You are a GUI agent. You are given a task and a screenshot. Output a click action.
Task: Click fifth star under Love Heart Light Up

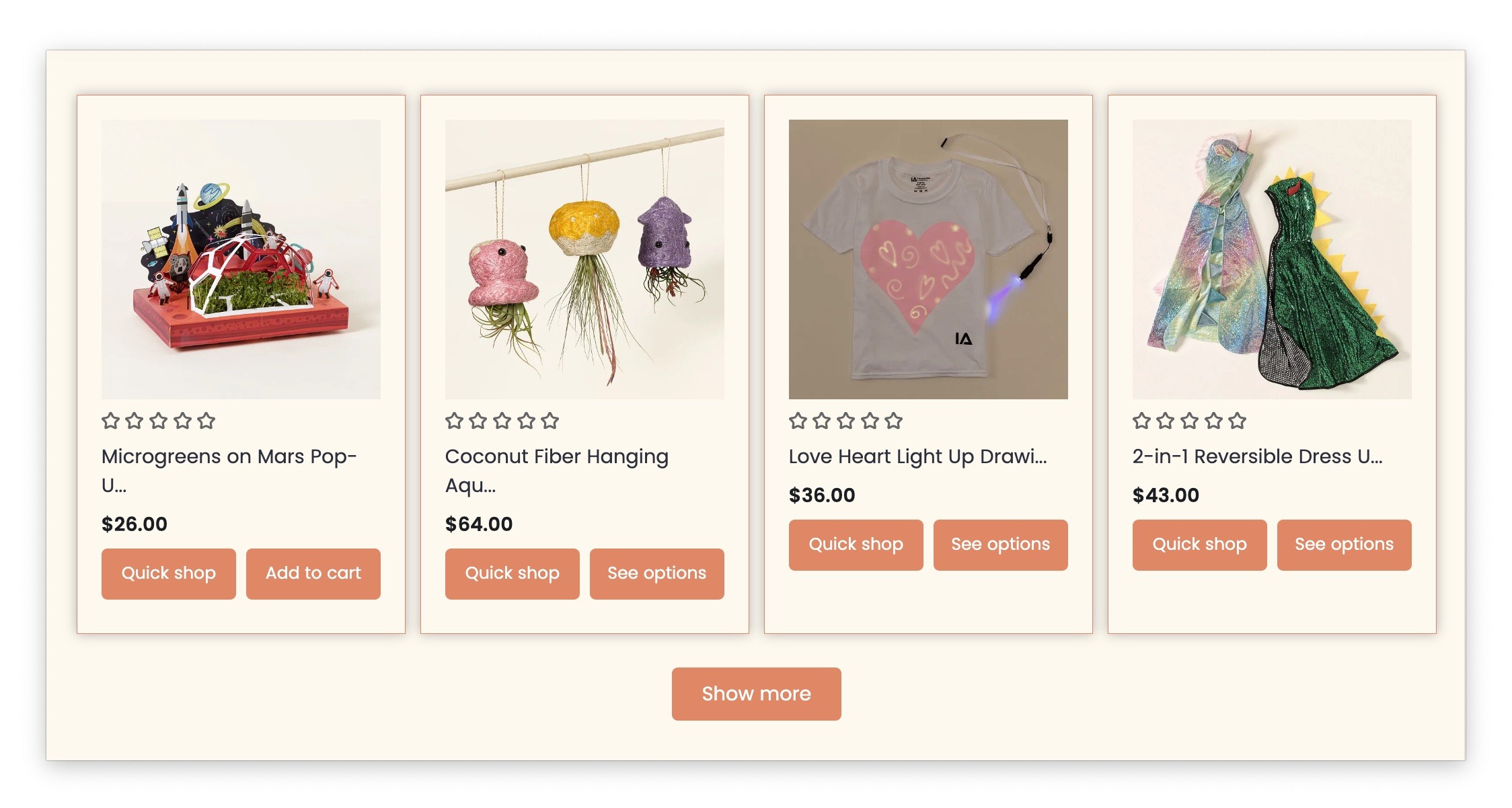(894, 421)
